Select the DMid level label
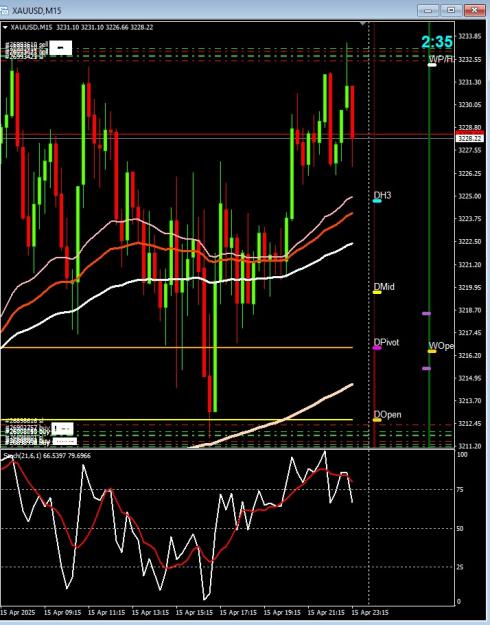The image size is (490, 625). [384, 287]
